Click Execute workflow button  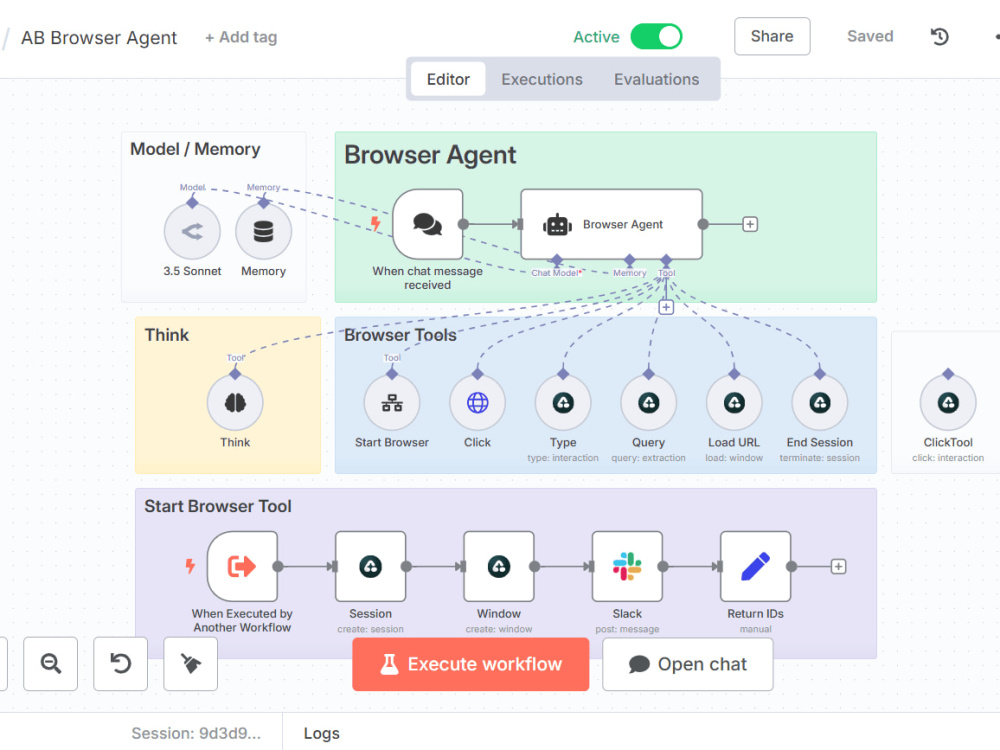(471, 665)
